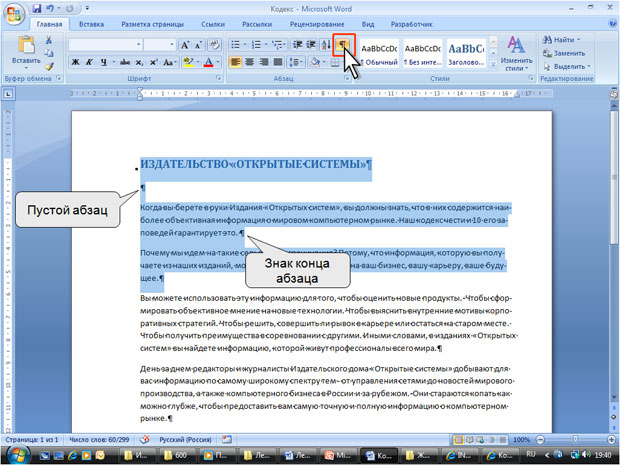Open the Рецензирование tab
The image size is (620, 465).
point(317,24)
